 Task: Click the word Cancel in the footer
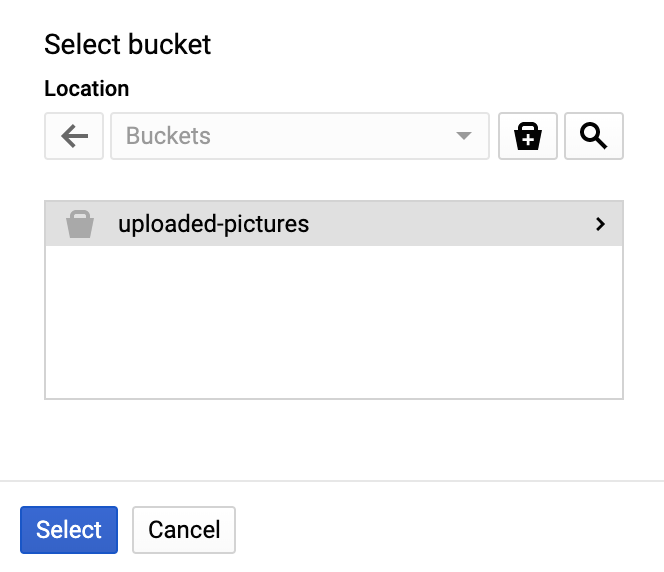(184, 530)
